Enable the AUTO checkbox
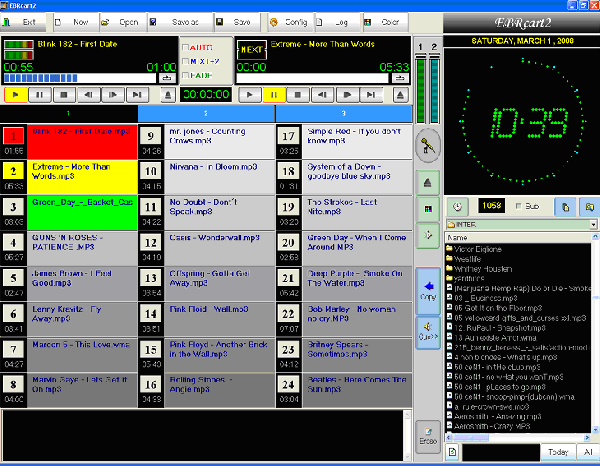600x466 pixels. pos(186,46)
